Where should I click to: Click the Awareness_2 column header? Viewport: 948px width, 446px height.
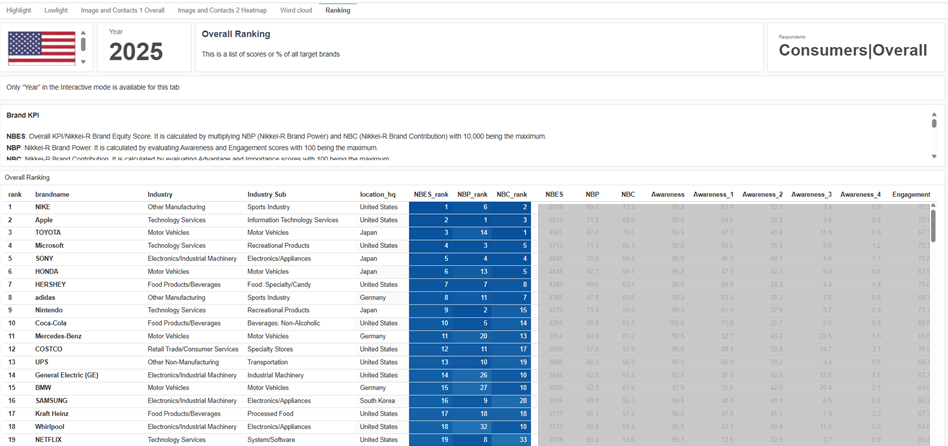tap(762, 194)
